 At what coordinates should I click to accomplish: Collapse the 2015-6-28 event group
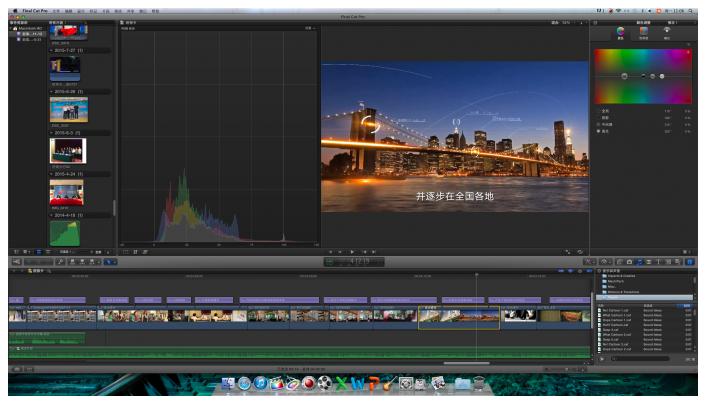click(51, 91)
